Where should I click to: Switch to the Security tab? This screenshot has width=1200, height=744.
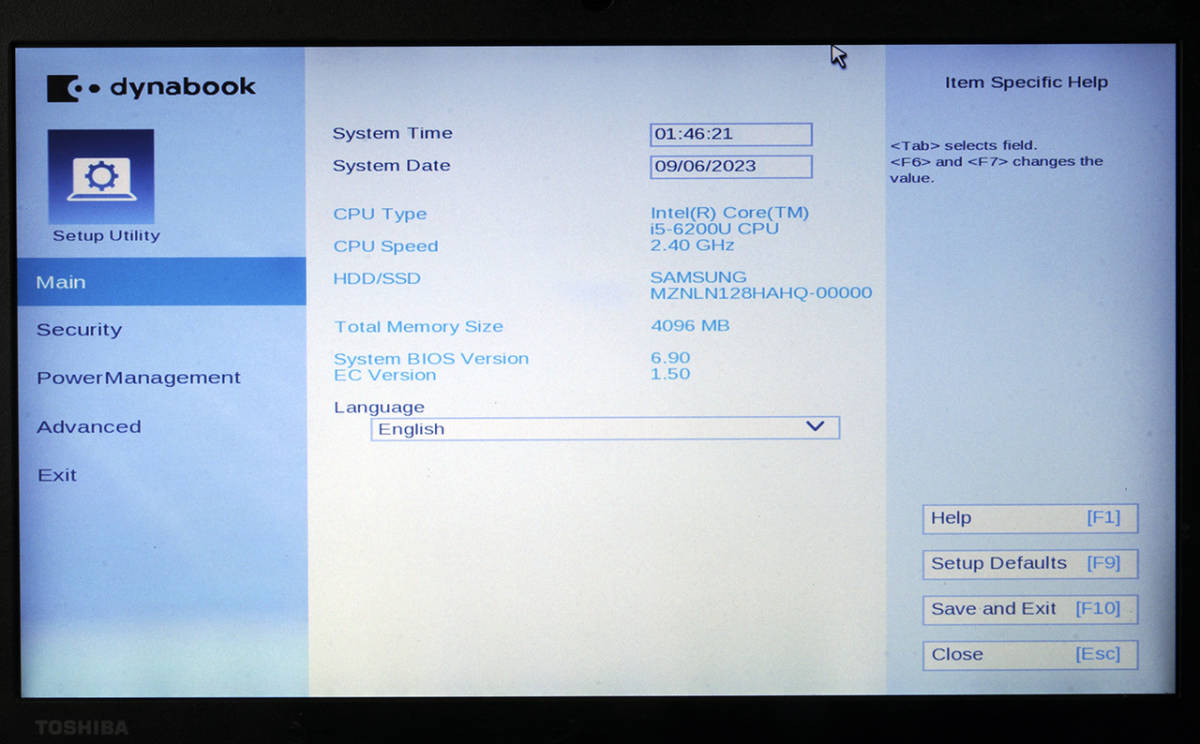[79, 329]
